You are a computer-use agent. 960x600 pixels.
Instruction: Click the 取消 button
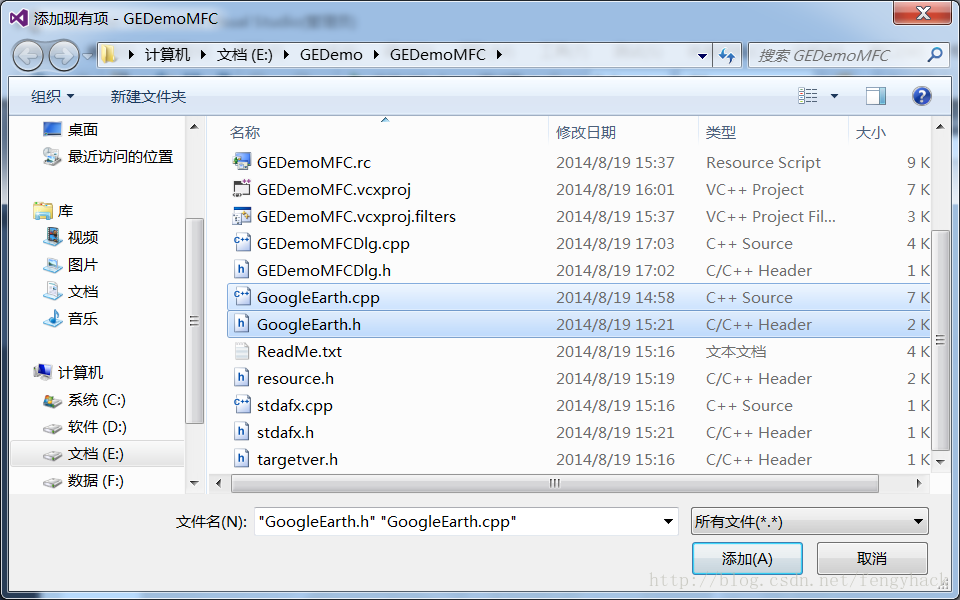click(872, 558)
